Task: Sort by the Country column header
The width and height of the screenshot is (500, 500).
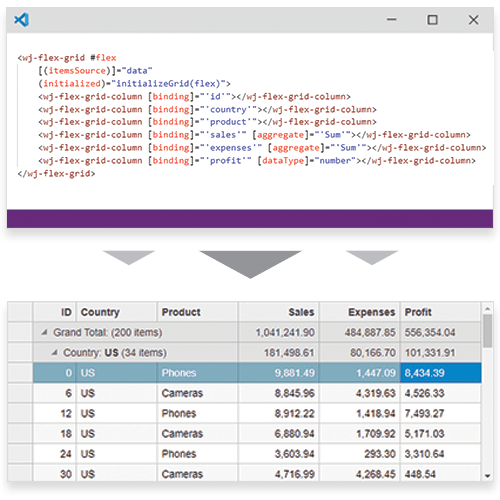Action: (x=117, y=312)
